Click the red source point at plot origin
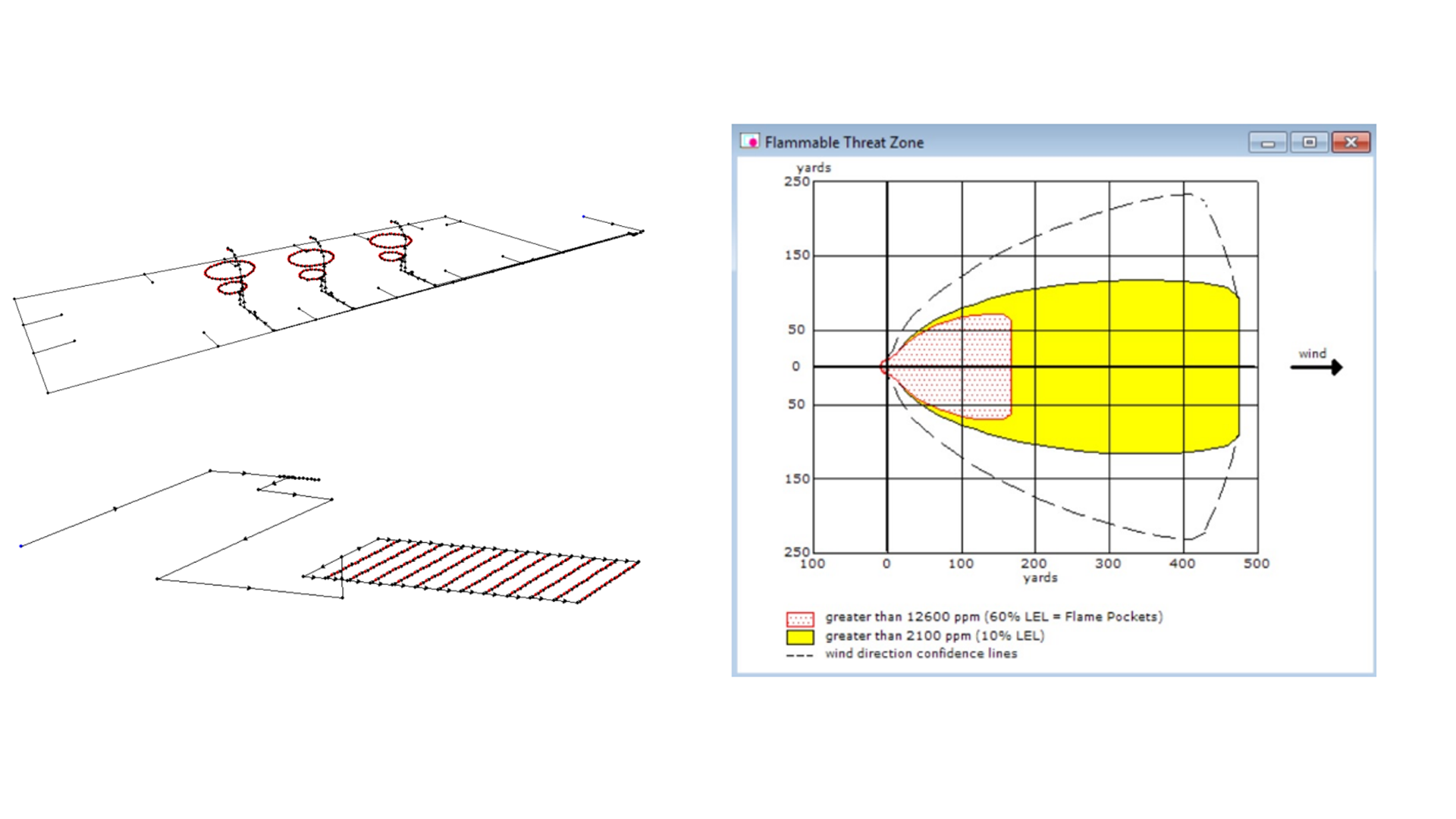The image size is (1456, 819). tap(884, 367)
